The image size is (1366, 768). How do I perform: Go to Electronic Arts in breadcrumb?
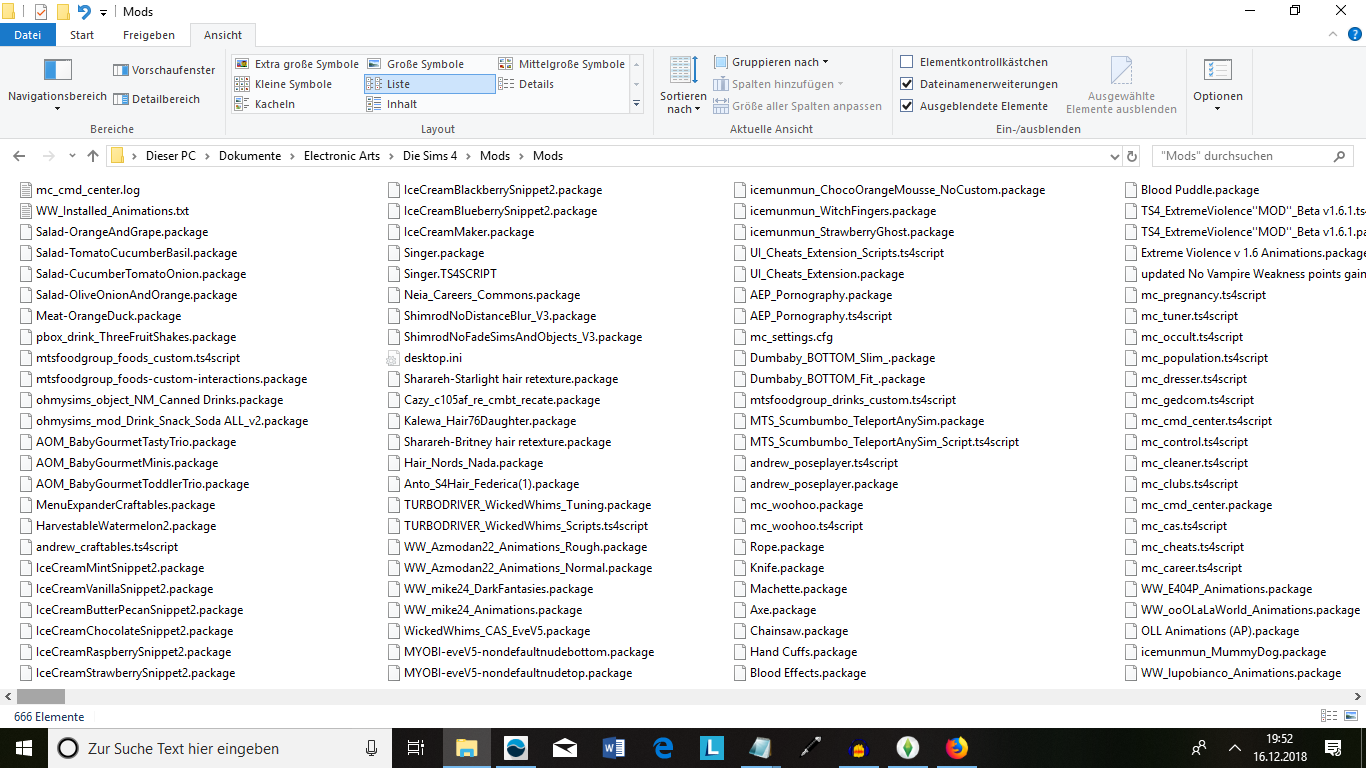coord(342,156)
